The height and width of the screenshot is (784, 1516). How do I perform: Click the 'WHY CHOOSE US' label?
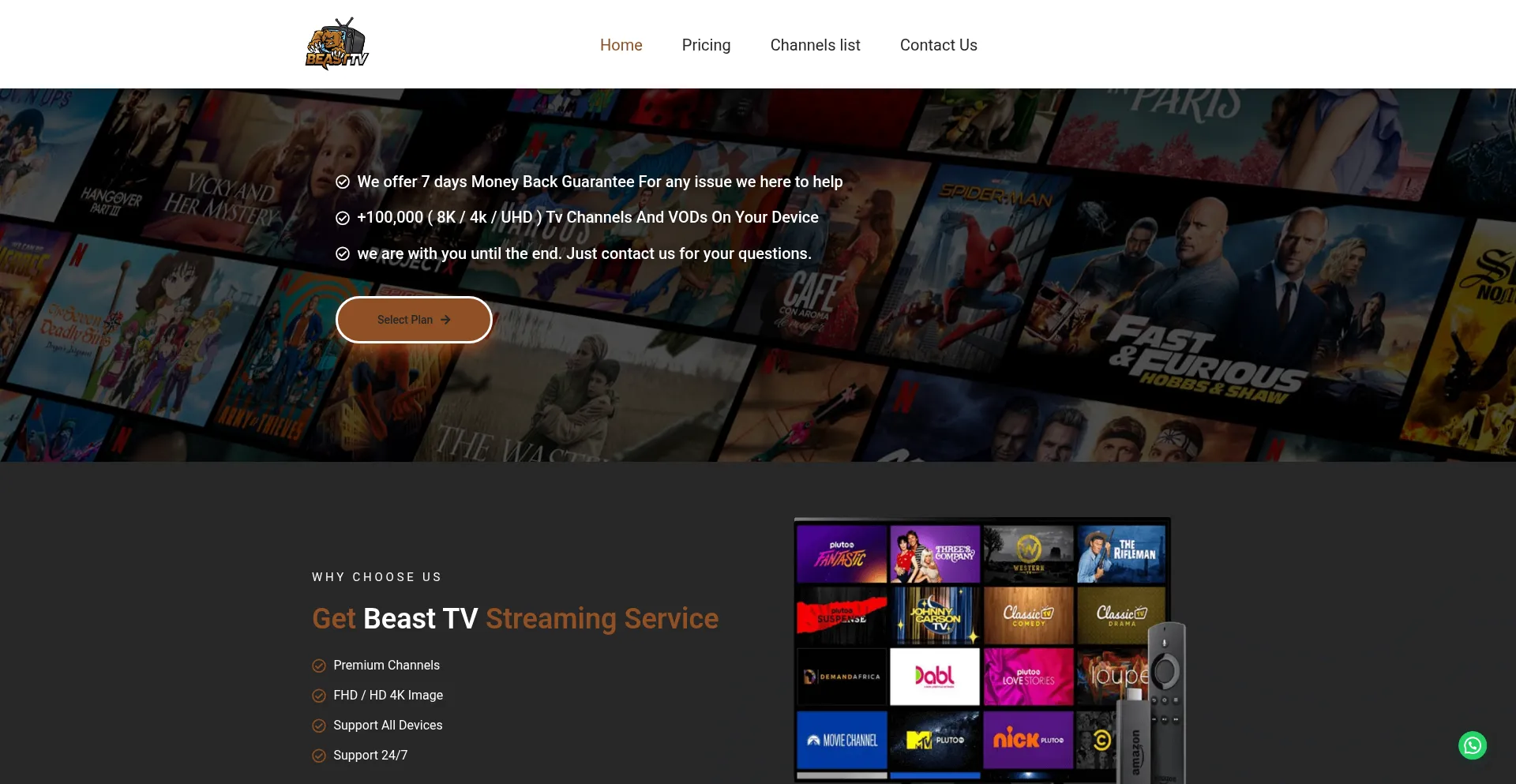[x=377, y=577]
